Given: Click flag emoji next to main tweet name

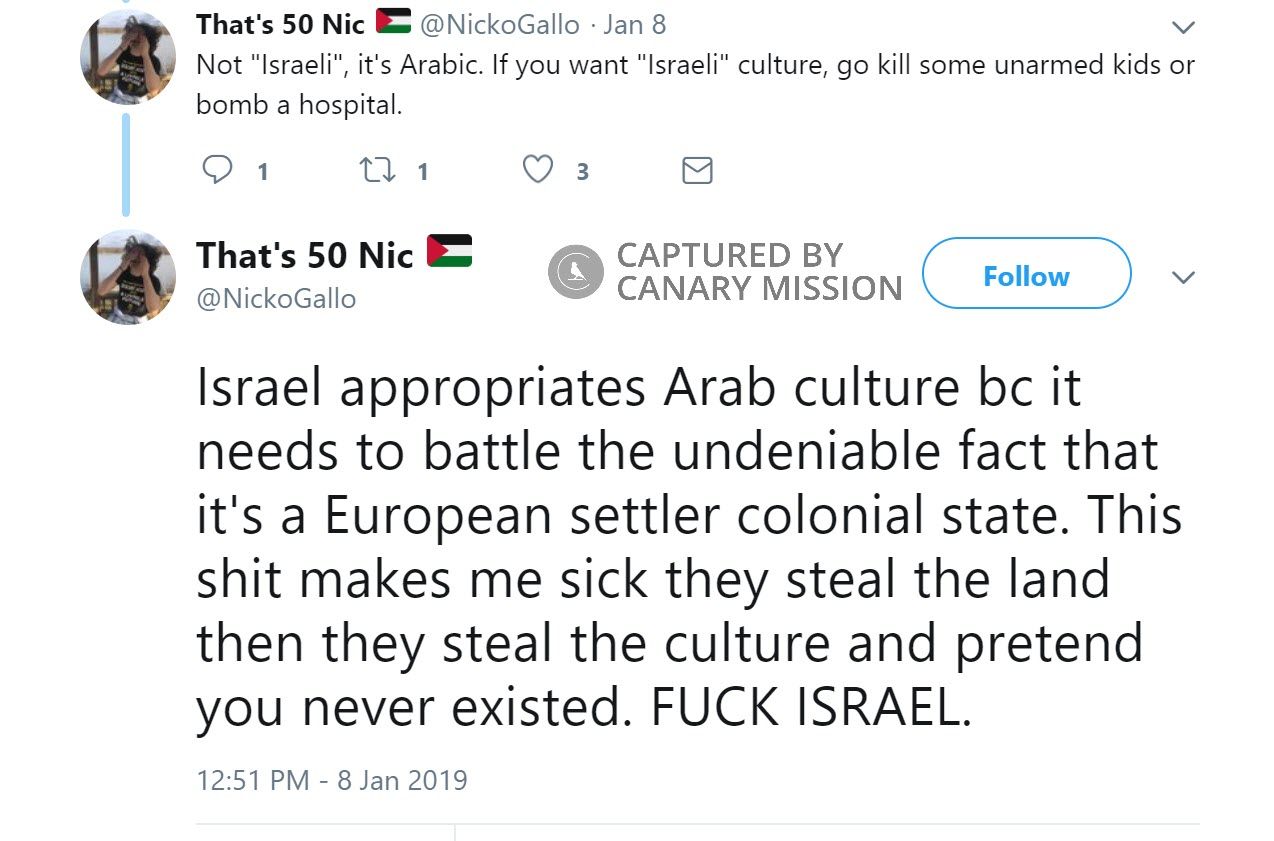Looking at the screenshot, I should (449, 251).
